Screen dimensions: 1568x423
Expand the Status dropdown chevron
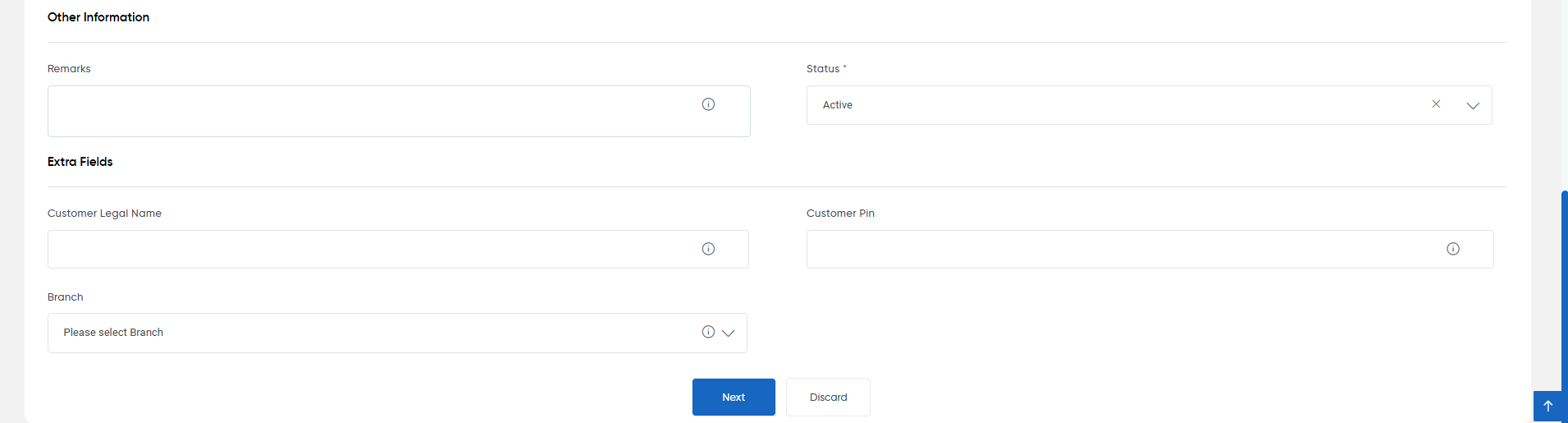pyautogui.click(x=1473, y=105)
